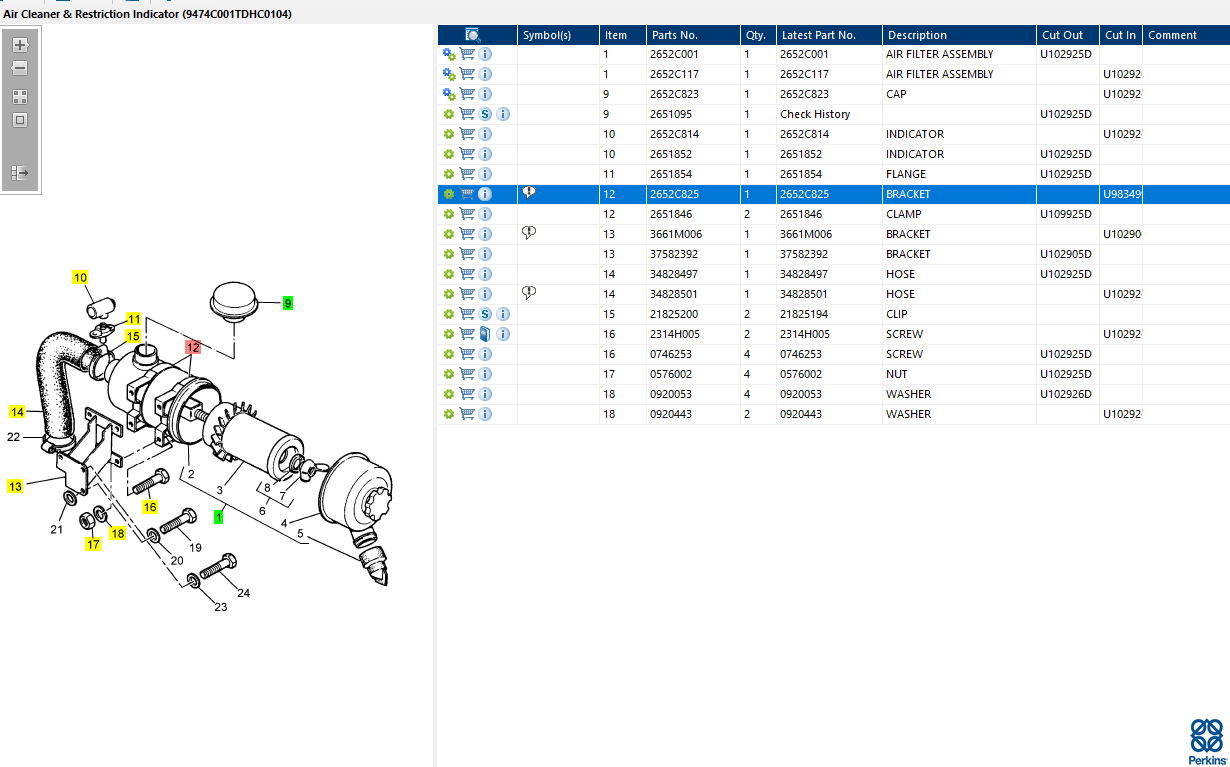Viewport: 1230px width, 767px height.
Task: Open supersession S icon for part 2651095
Action: click(x=485, y=114)
